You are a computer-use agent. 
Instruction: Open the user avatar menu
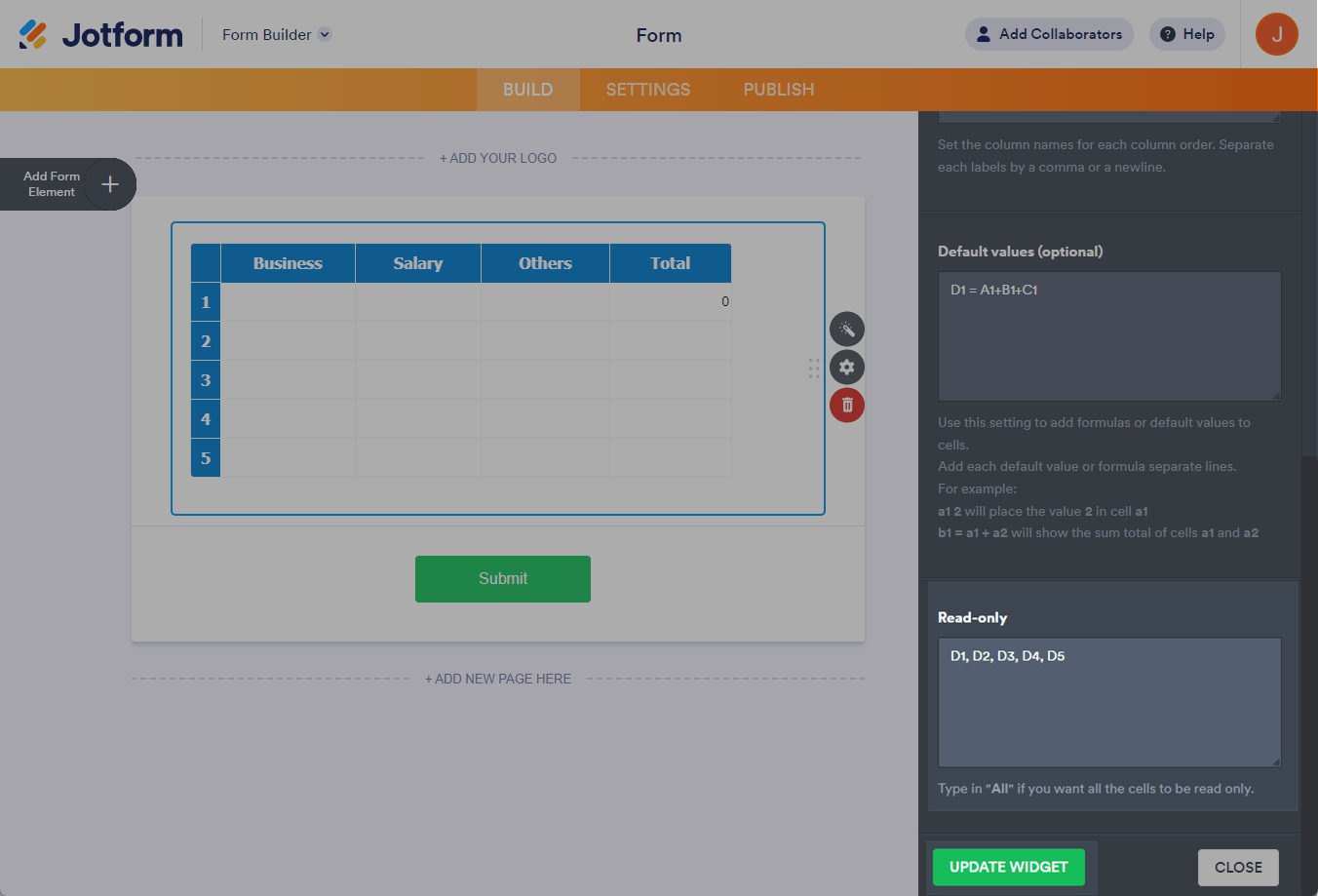click(x=1277, y=34)
